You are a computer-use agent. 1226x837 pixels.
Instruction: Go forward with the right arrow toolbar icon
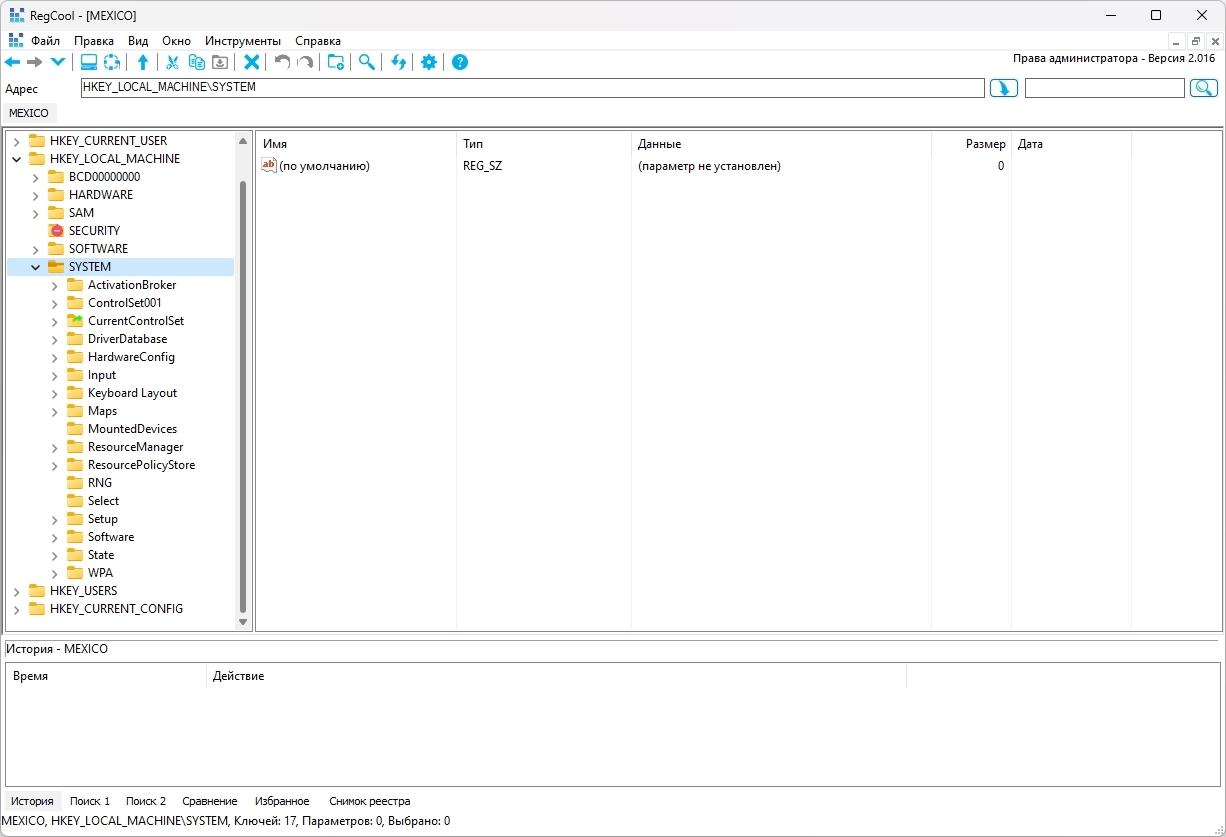point(35,62)
